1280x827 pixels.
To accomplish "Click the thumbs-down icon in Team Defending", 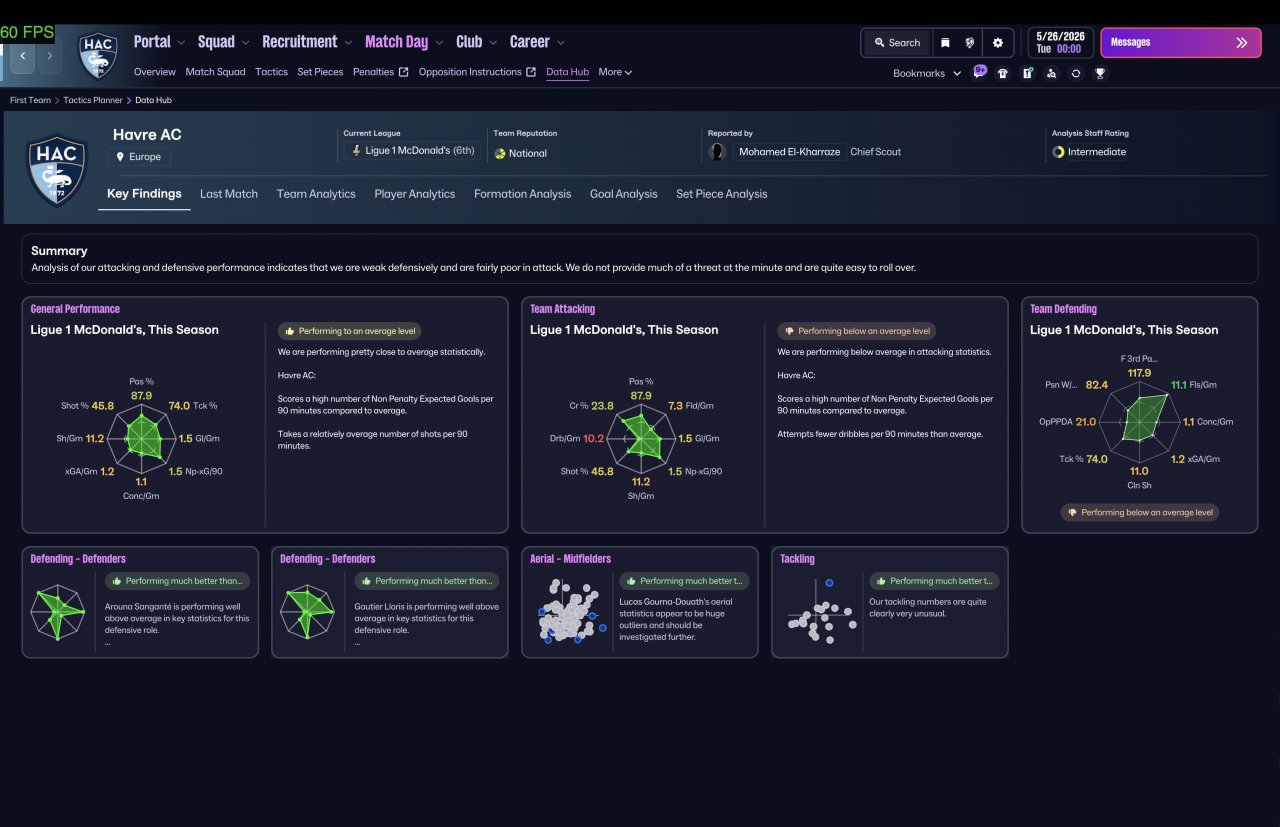I will [1072, 512].
